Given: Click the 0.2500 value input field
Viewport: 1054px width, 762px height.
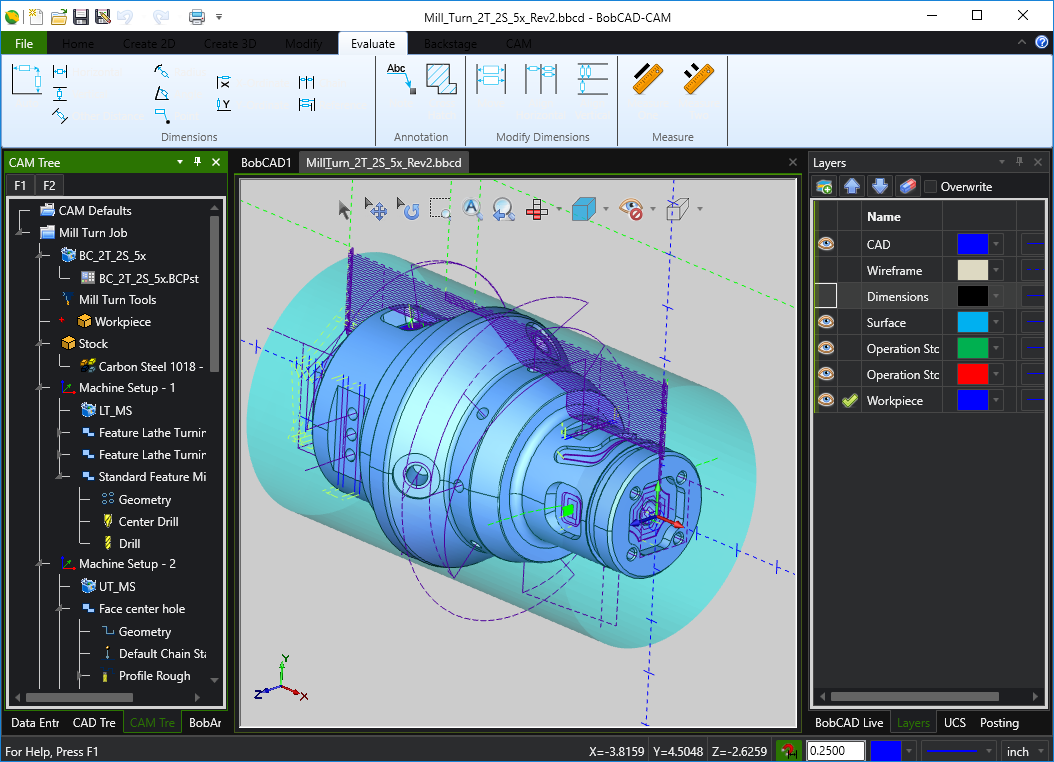Looking at the screenshot, I should click(835, 751).
